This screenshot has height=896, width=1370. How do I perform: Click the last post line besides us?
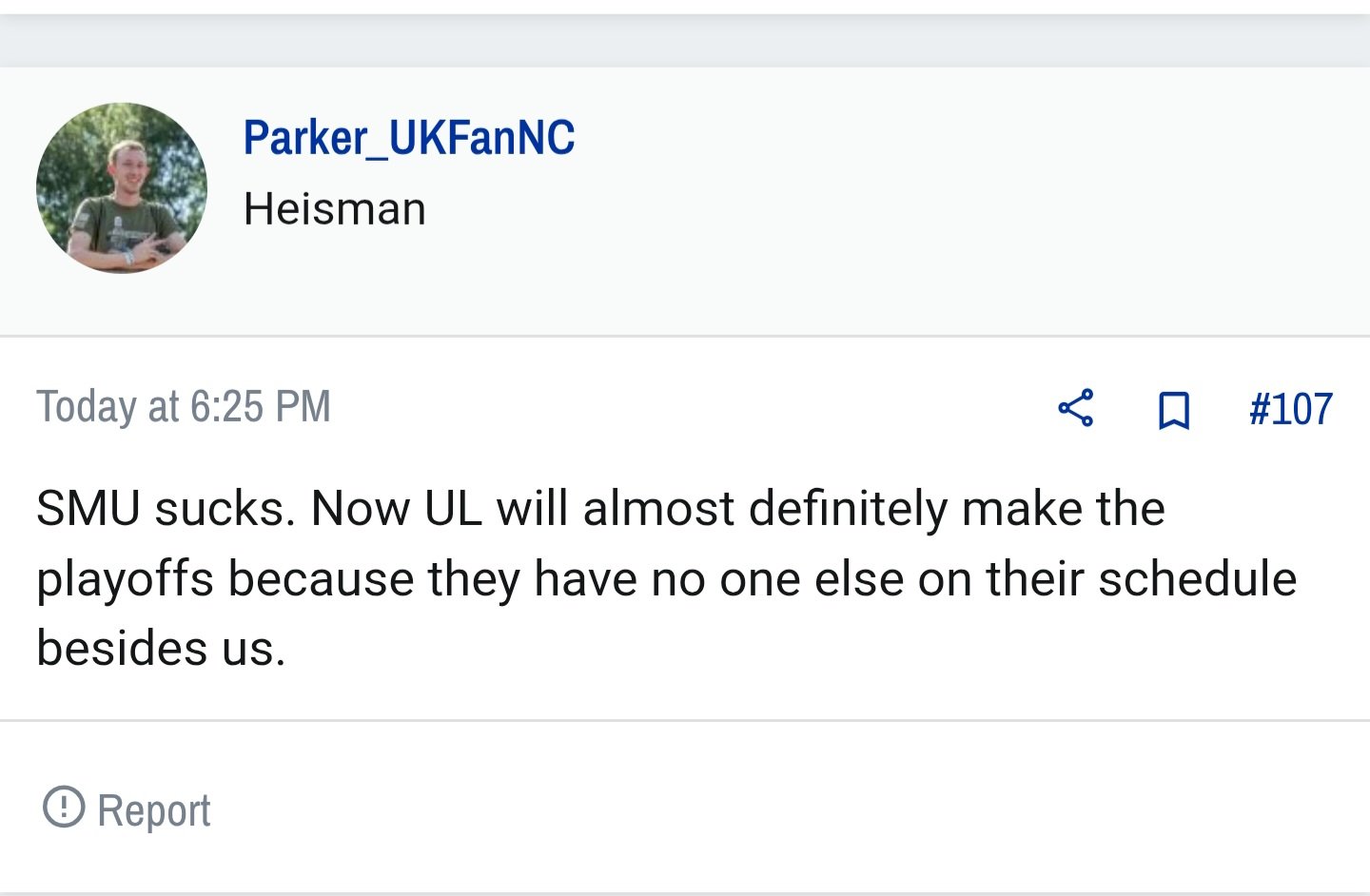161,648
